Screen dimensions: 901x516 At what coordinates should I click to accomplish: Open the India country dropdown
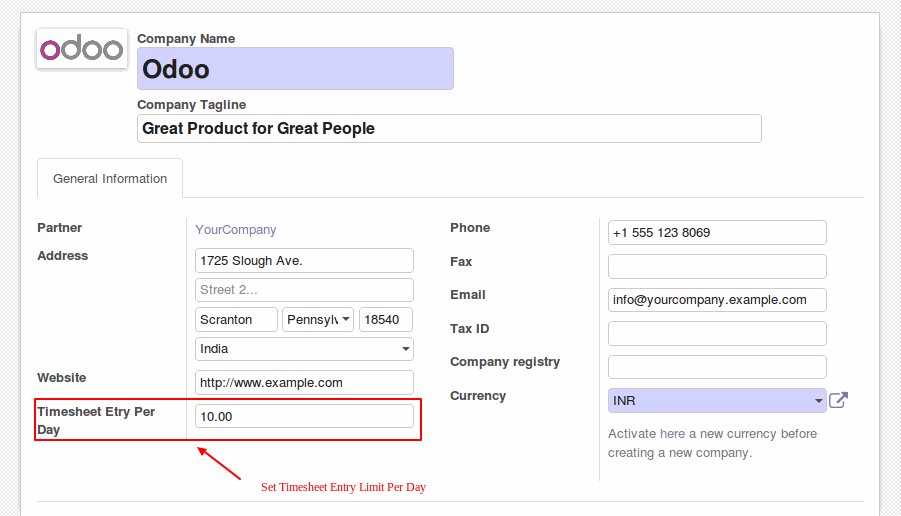tap(304, 349)
